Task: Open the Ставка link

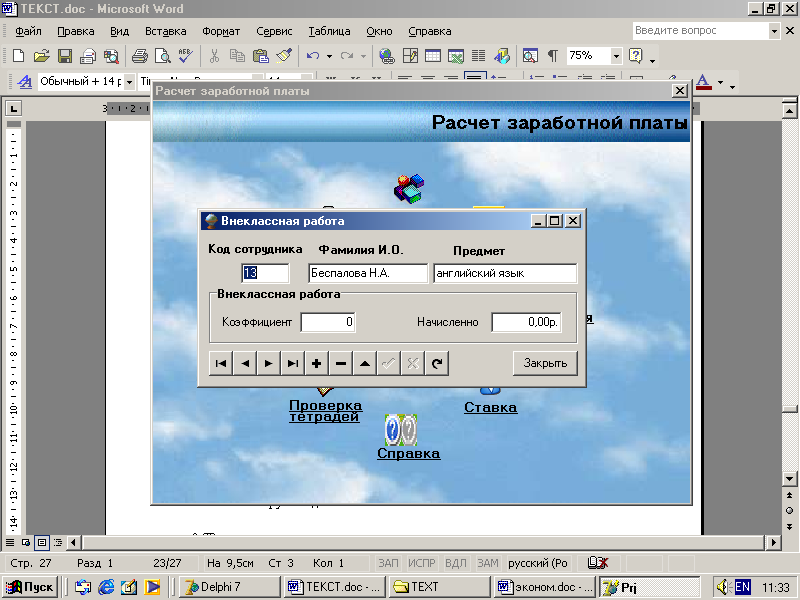Action: 490,407
